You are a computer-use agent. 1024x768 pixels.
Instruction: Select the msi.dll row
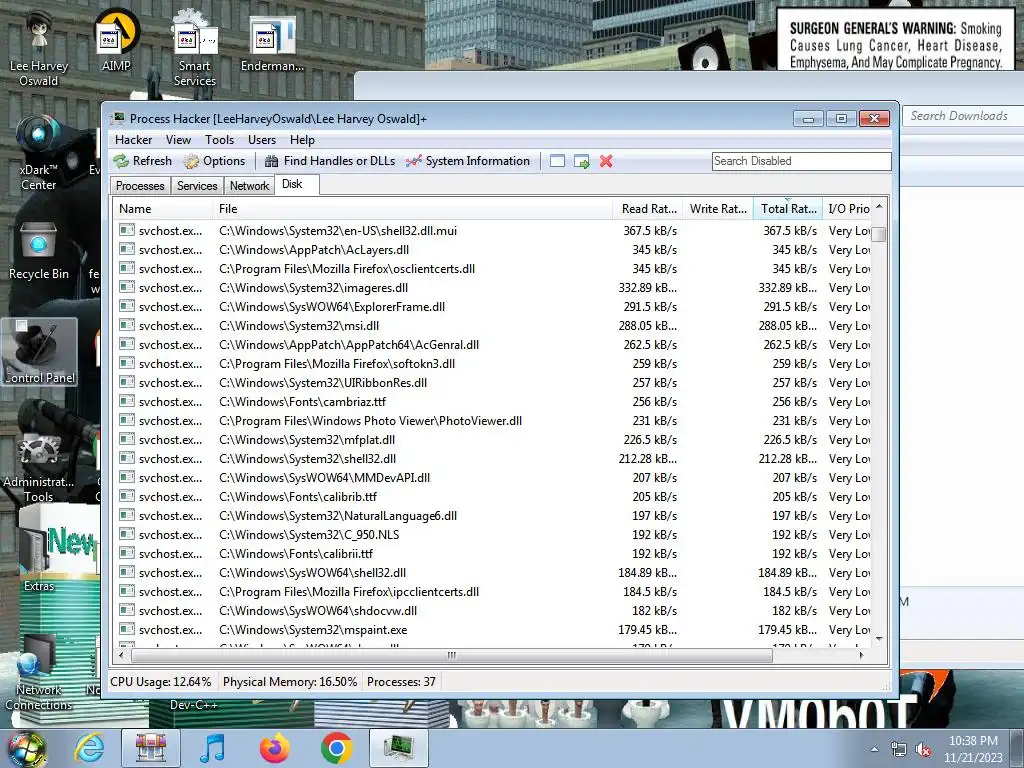(x=494, y=325)
